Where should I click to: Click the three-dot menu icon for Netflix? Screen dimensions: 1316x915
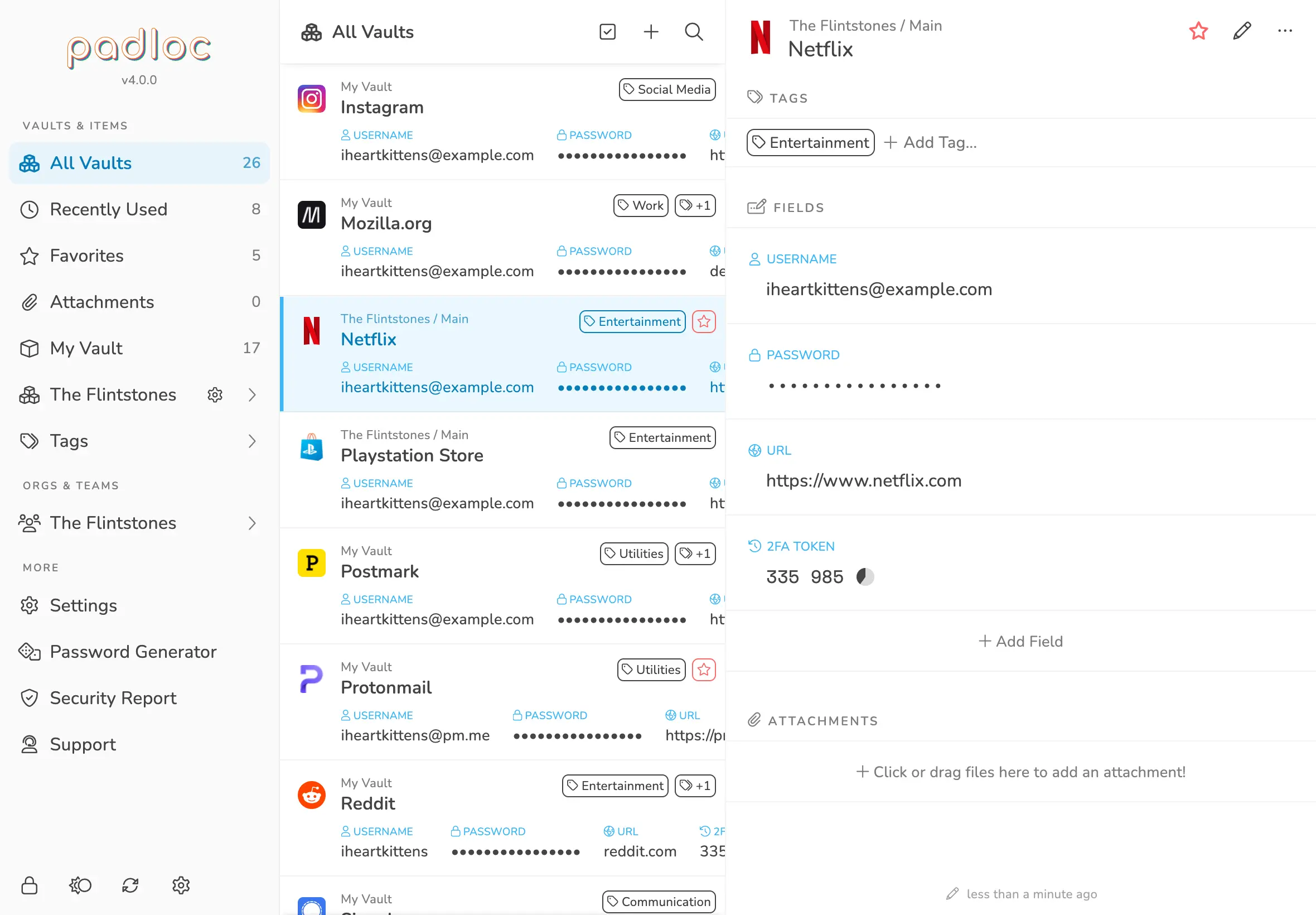pos(1285,31)
